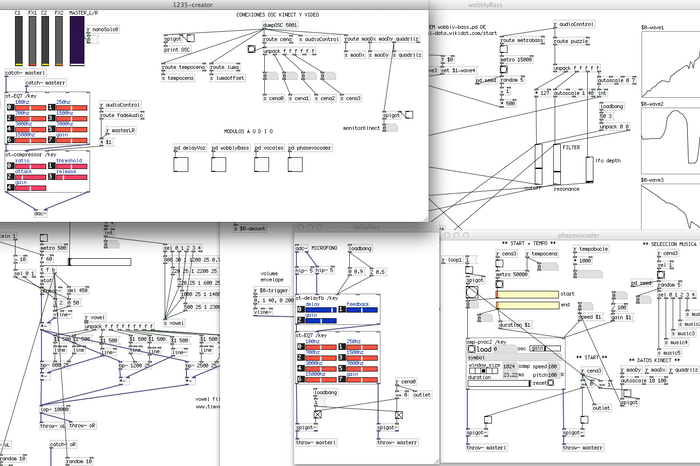Click the bang under pd delayVoz

point(180,164)
